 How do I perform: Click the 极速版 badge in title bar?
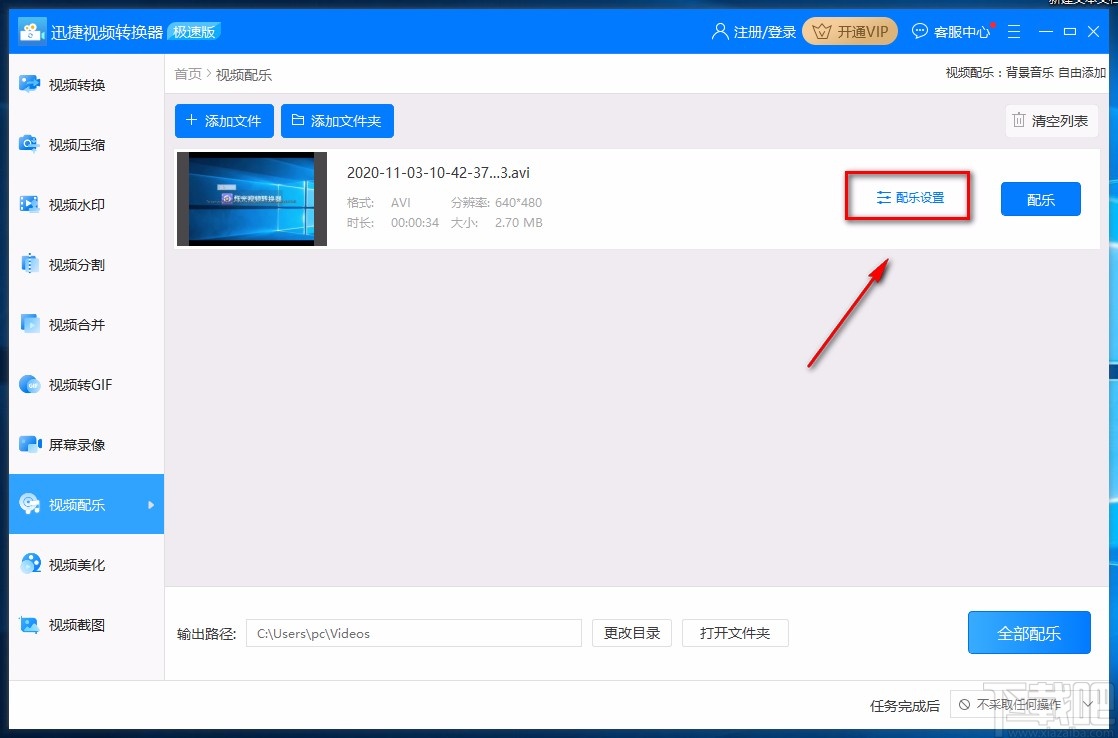coord(194,31)
